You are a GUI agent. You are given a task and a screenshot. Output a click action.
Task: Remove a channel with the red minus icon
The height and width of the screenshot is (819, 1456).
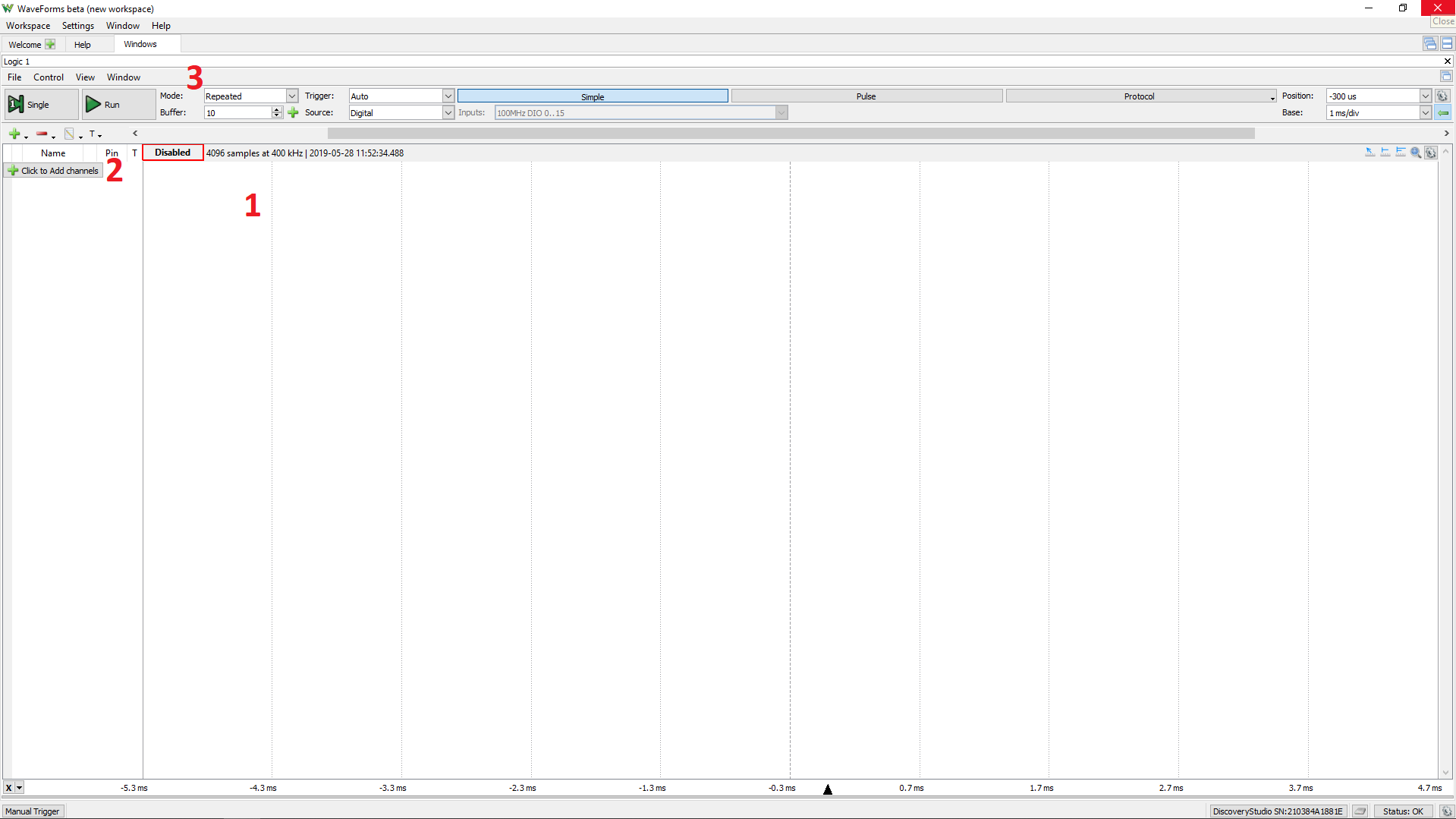42,134
